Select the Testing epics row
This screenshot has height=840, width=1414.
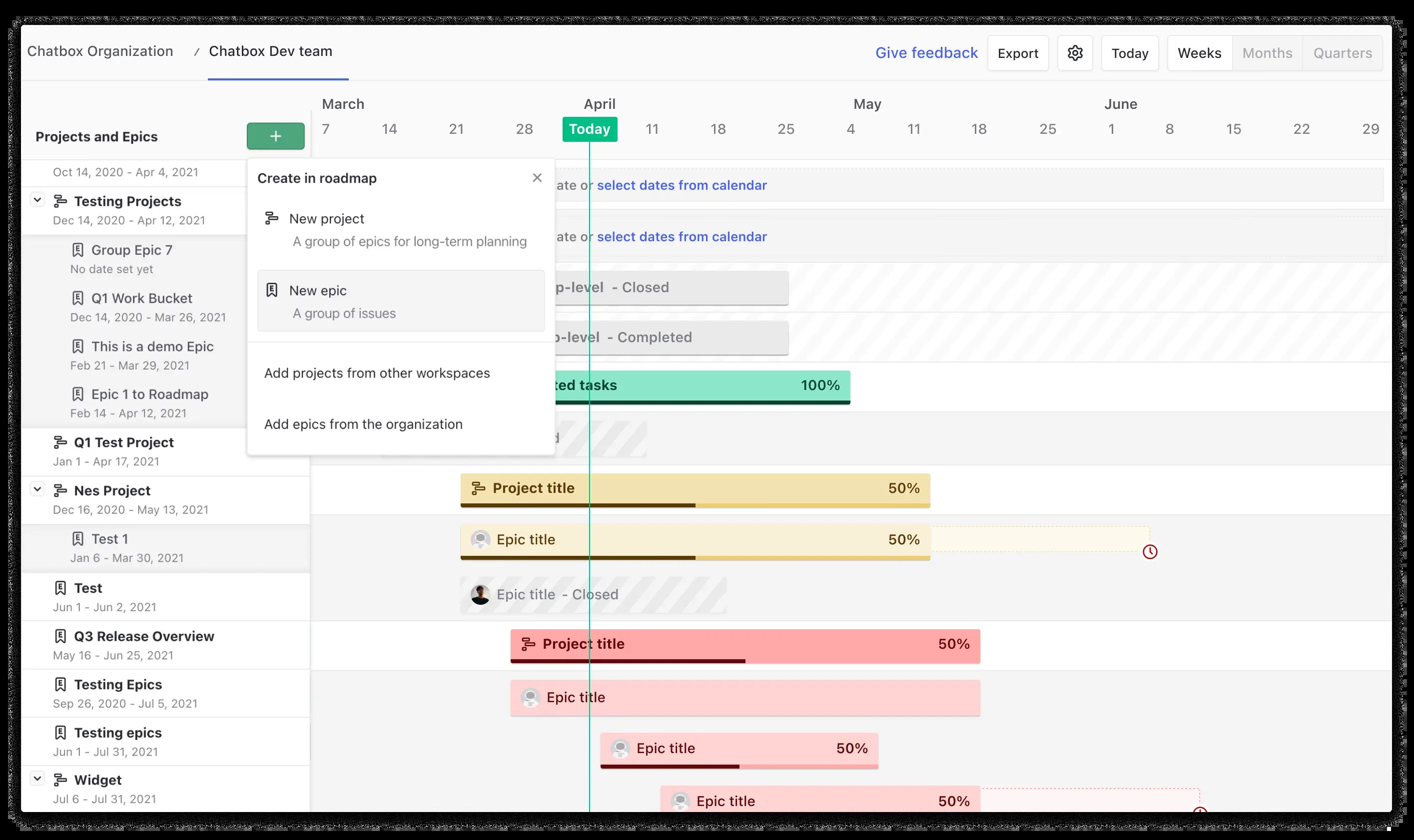pos(165,742)
